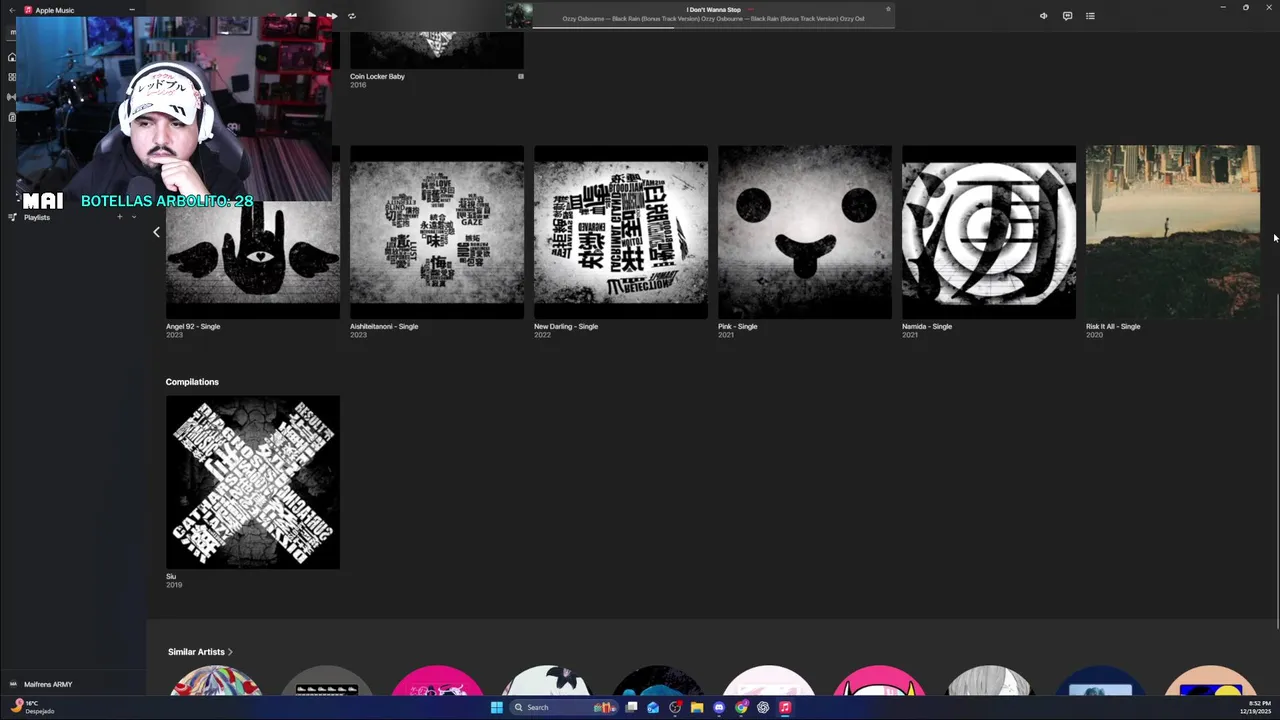
Task: Click Apple Music taskbar icon
Action: (x=785, y=708)
